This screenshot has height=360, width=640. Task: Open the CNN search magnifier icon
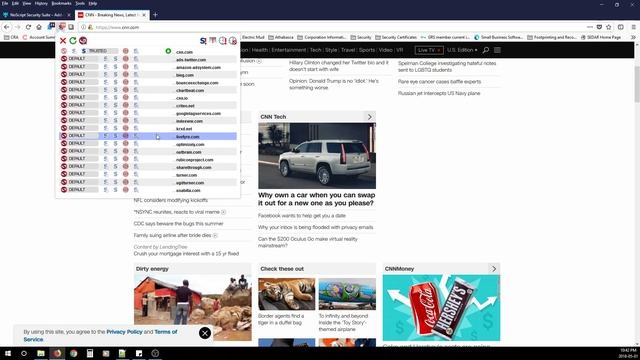486,50
